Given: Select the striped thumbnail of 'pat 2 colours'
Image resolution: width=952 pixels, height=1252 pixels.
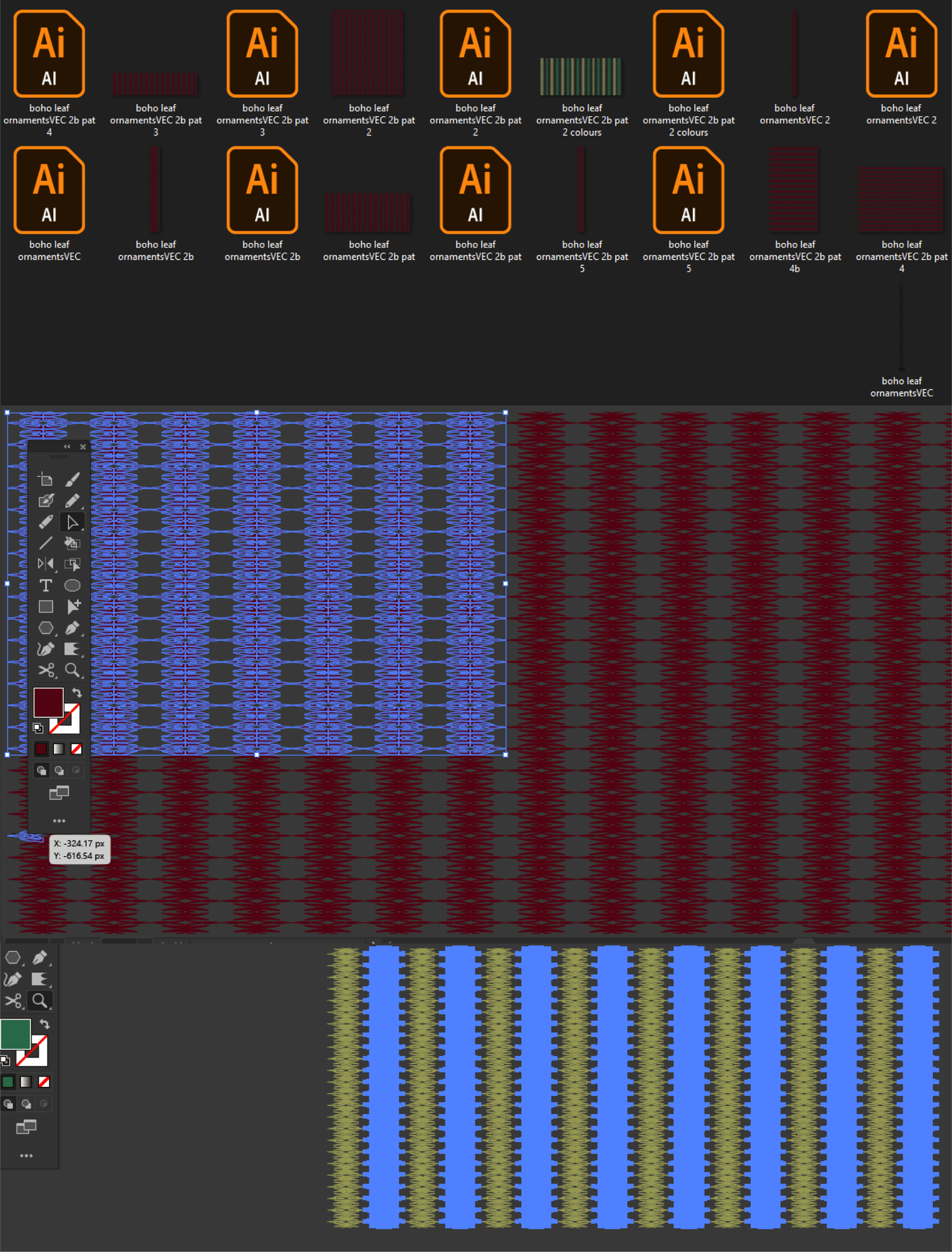Looking at the screenshot, I should [x=581, y=76].
